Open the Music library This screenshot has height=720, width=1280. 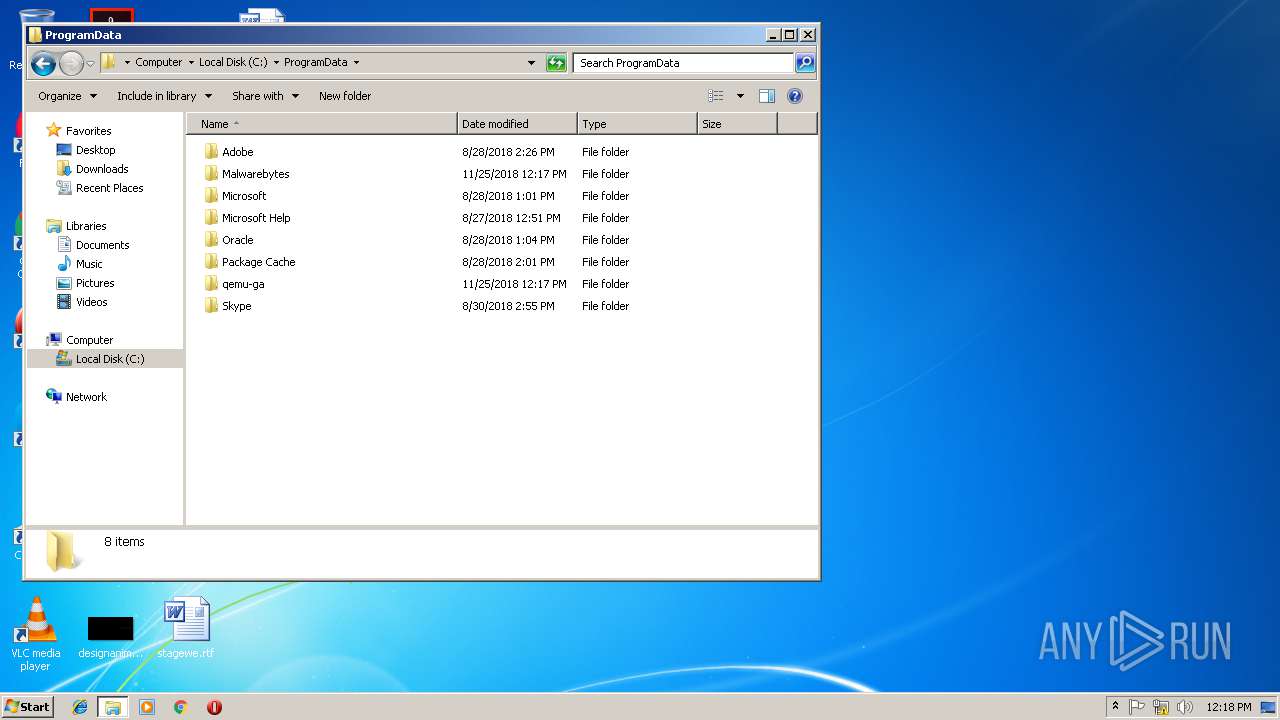[x=89, y=264]
